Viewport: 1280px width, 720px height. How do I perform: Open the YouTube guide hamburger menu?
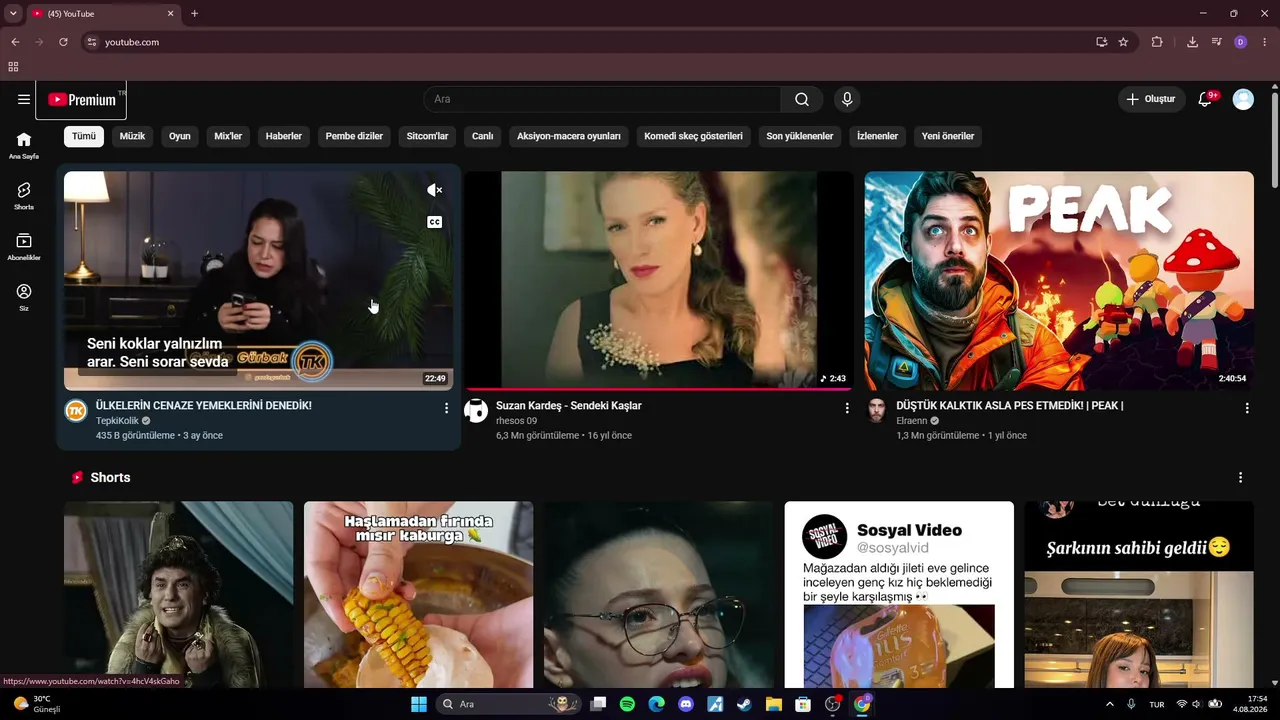(x=24, y=99)
